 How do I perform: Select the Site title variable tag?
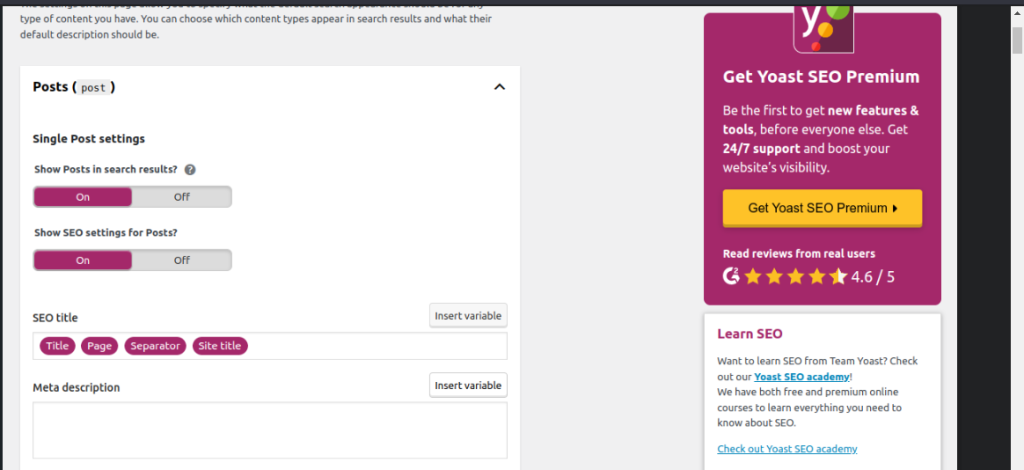click(x=220, y=346)
